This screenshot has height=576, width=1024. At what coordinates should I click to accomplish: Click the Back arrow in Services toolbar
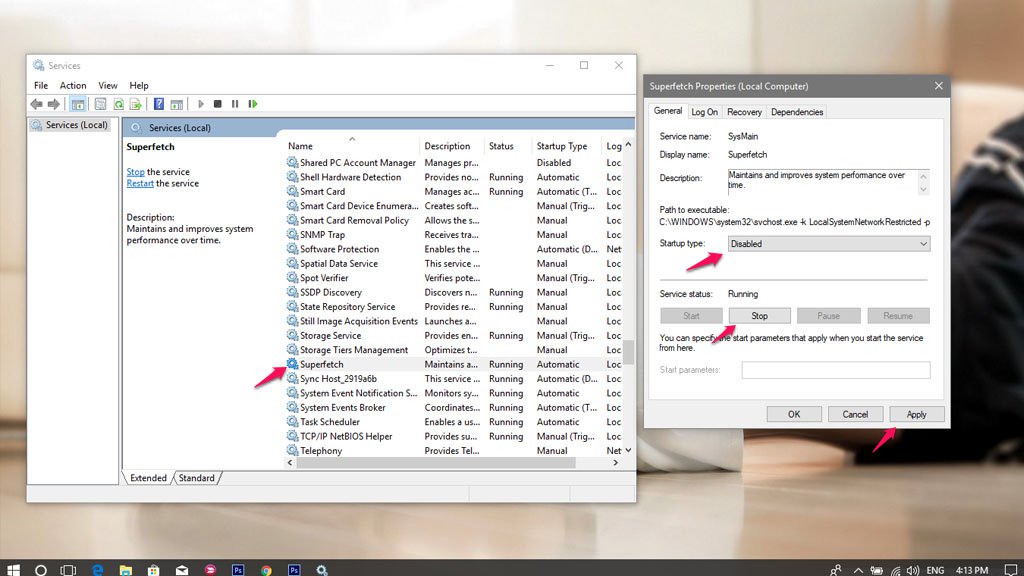pos(37,104)
